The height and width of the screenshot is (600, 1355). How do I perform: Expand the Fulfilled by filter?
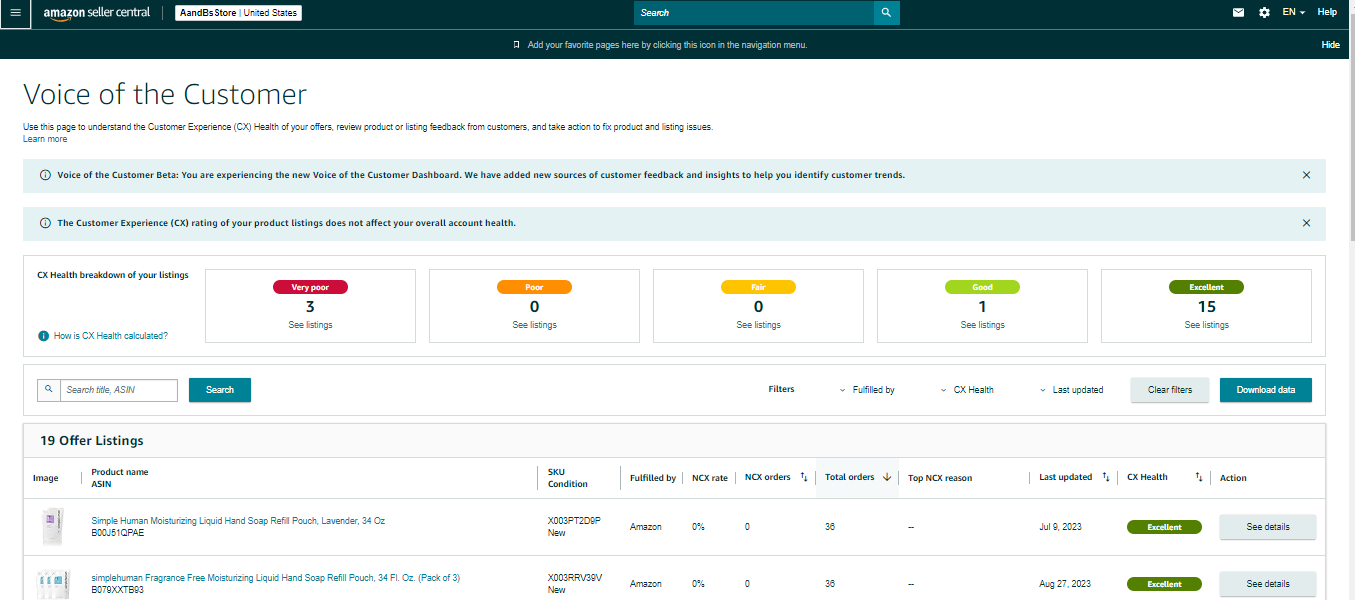point(866,390)
